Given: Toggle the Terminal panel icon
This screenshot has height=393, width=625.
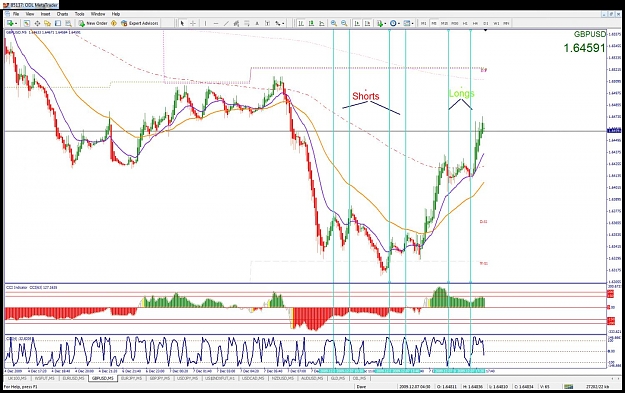Looking at the screenshot, I should tap(58, 24).
